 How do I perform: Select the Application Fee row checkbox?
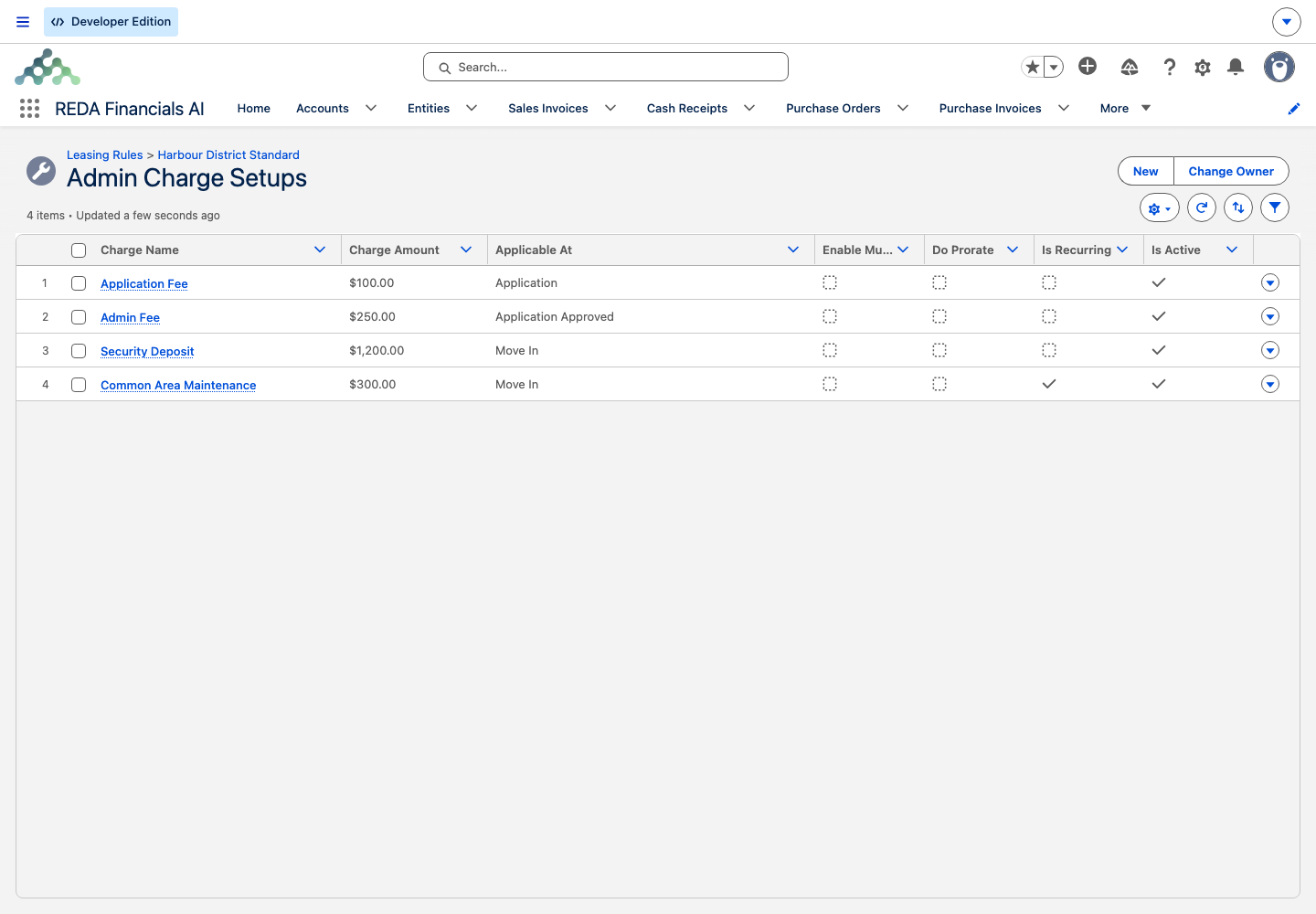tap(79, 283)
